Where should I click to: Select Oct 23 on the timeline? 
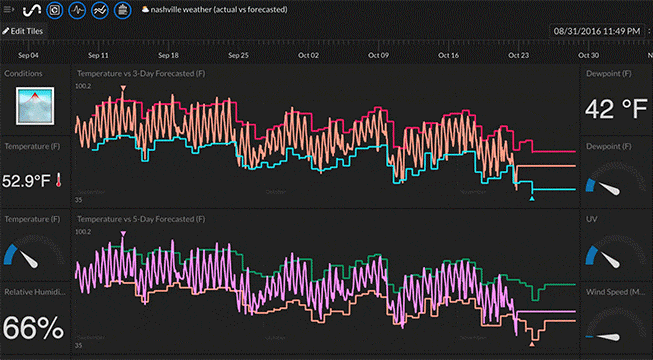tap(518, 55)
